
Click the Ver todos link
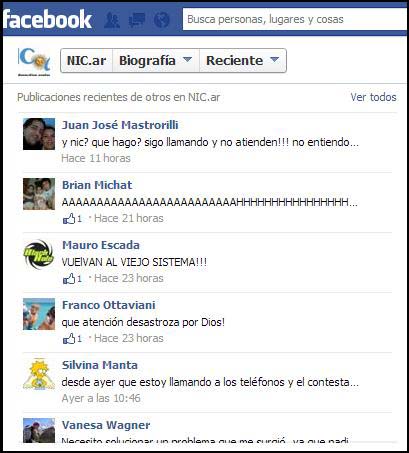(x=373, y=97)
